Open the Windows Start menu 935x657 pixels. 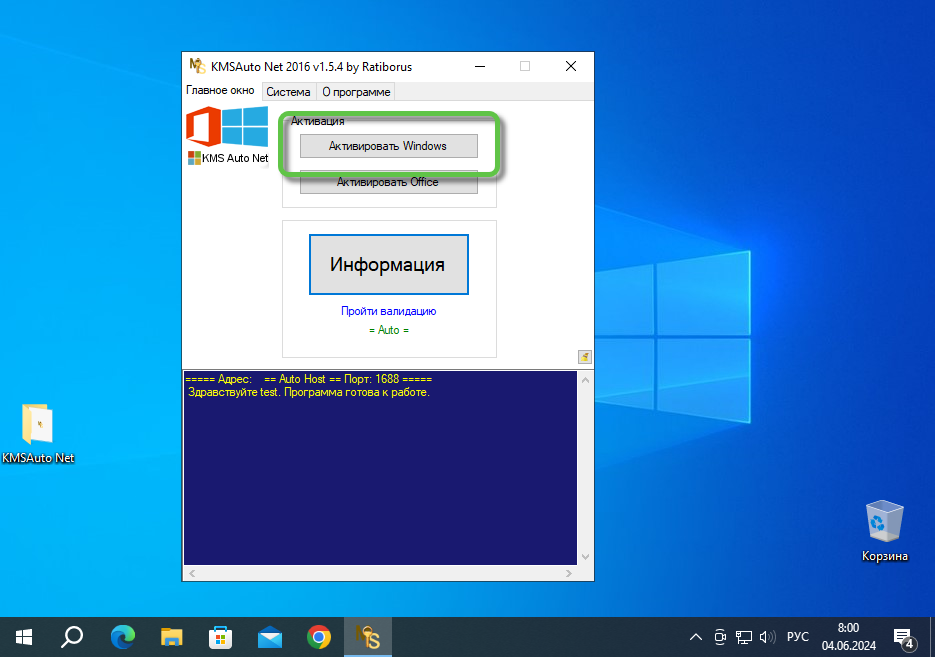(x=23, y=637)
